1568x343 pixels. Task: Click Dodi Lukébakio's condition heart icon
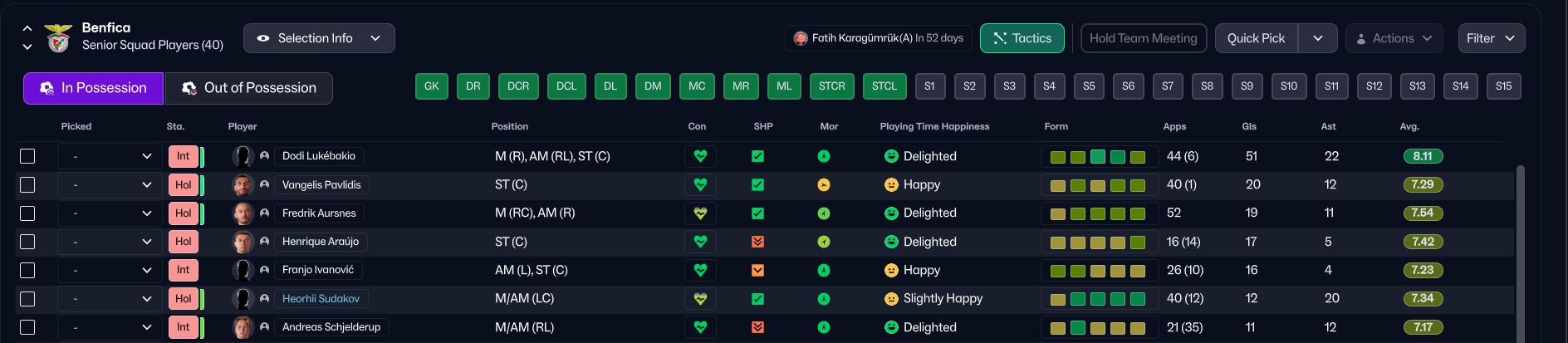click(x=700, y=156)
